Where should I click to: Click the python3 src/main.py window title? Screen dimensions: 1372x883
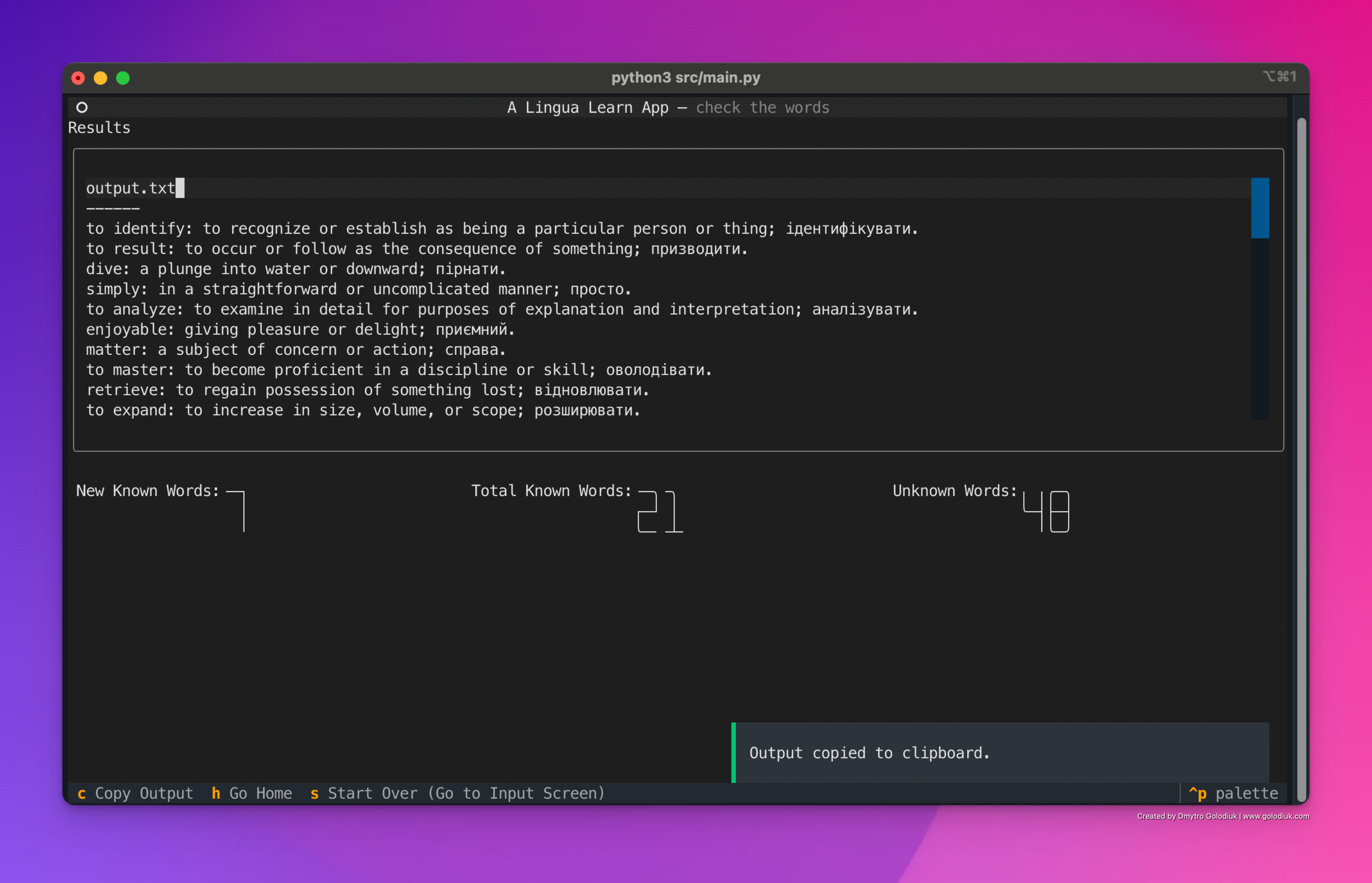click(x=686, y=77)
